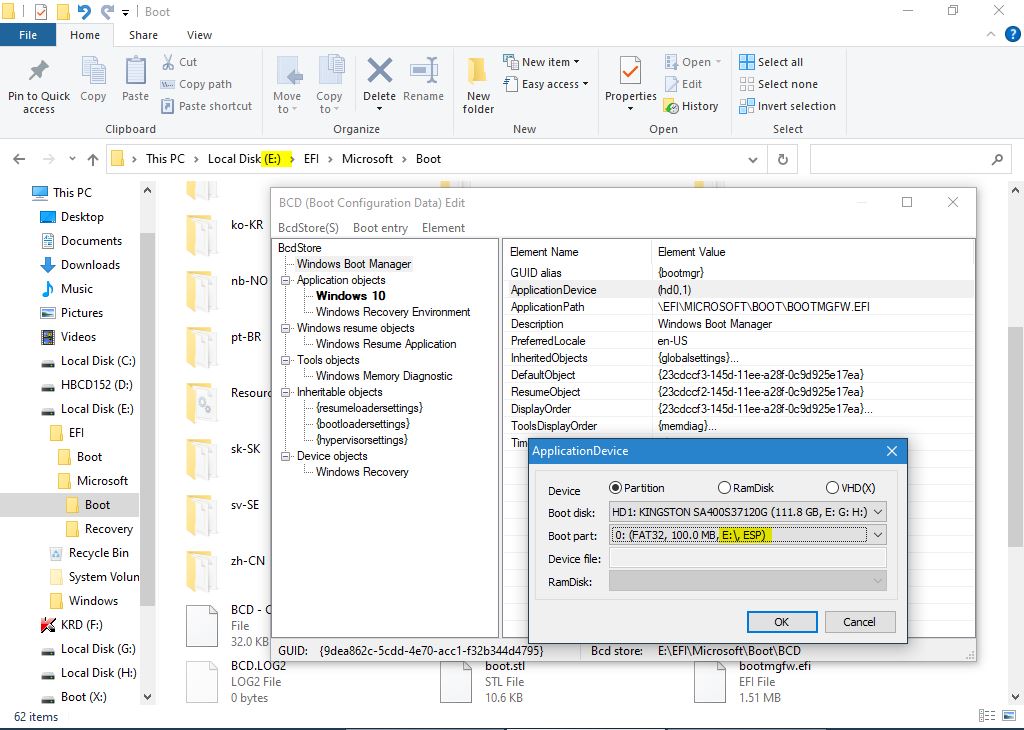
Task: Select the Partition radio button
Action: (616, 488)
